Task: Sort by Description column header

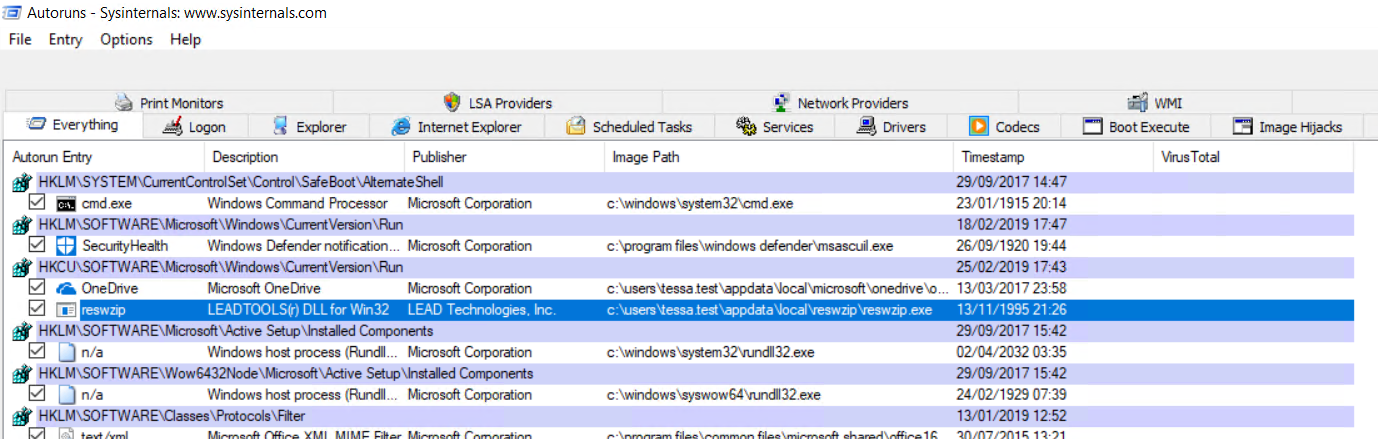Action: [x=304, y=157]
